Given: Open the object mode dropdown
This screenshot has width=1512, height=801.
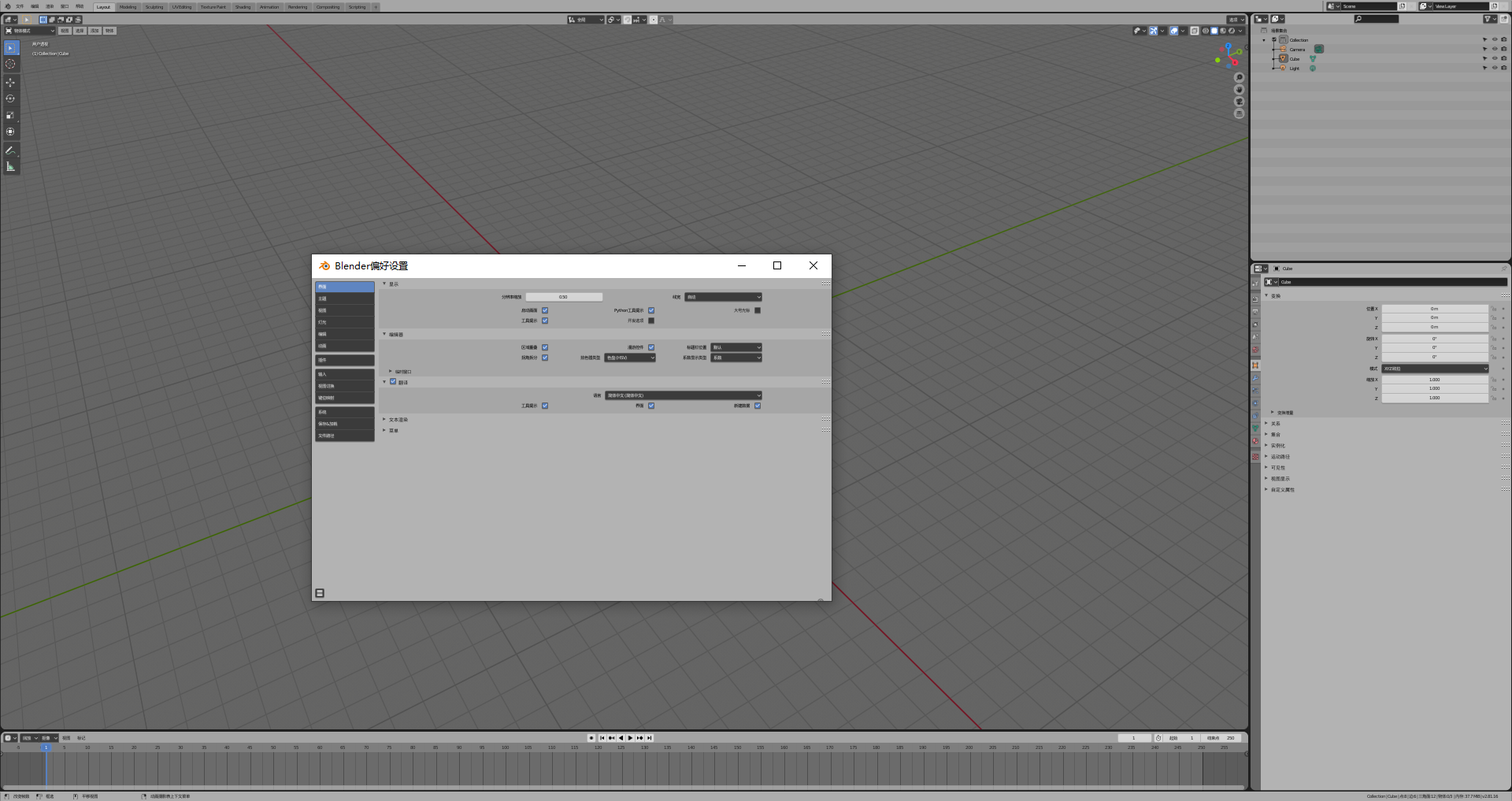Looking at the screenshot, I should click(29, 31).
